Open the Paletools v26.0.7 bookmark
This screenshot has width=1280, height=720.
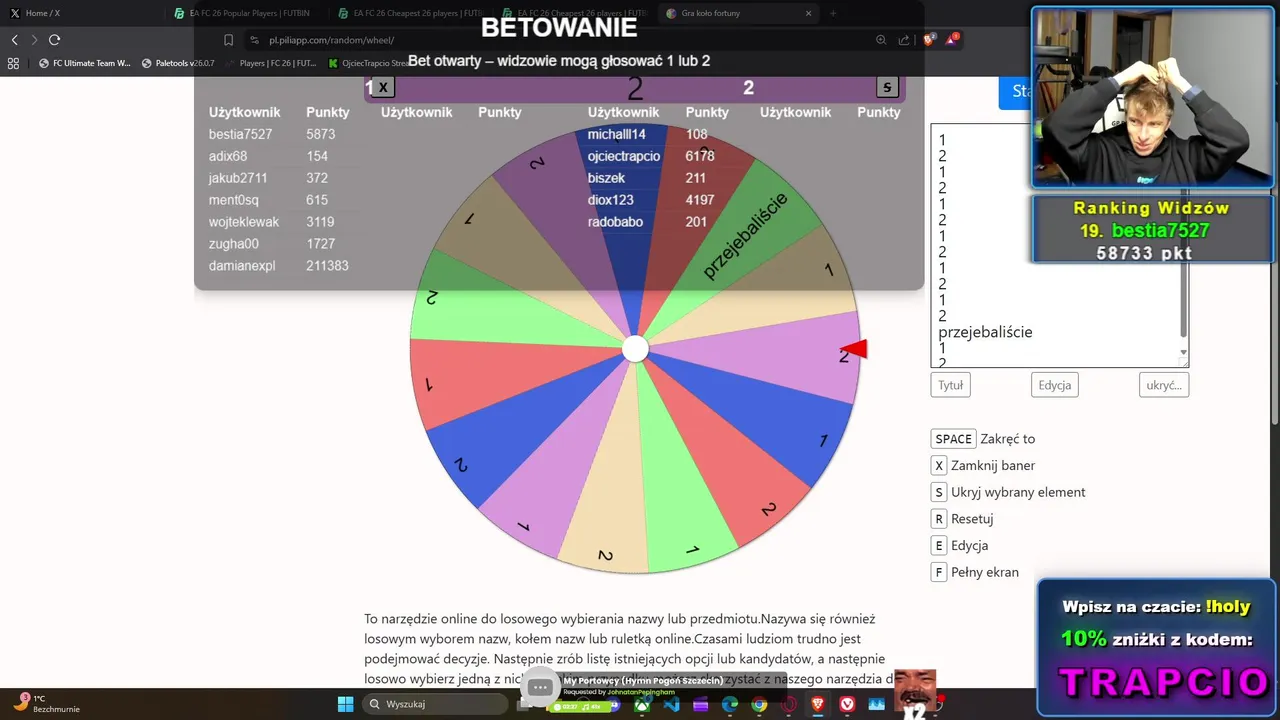[x=178, y=63]
